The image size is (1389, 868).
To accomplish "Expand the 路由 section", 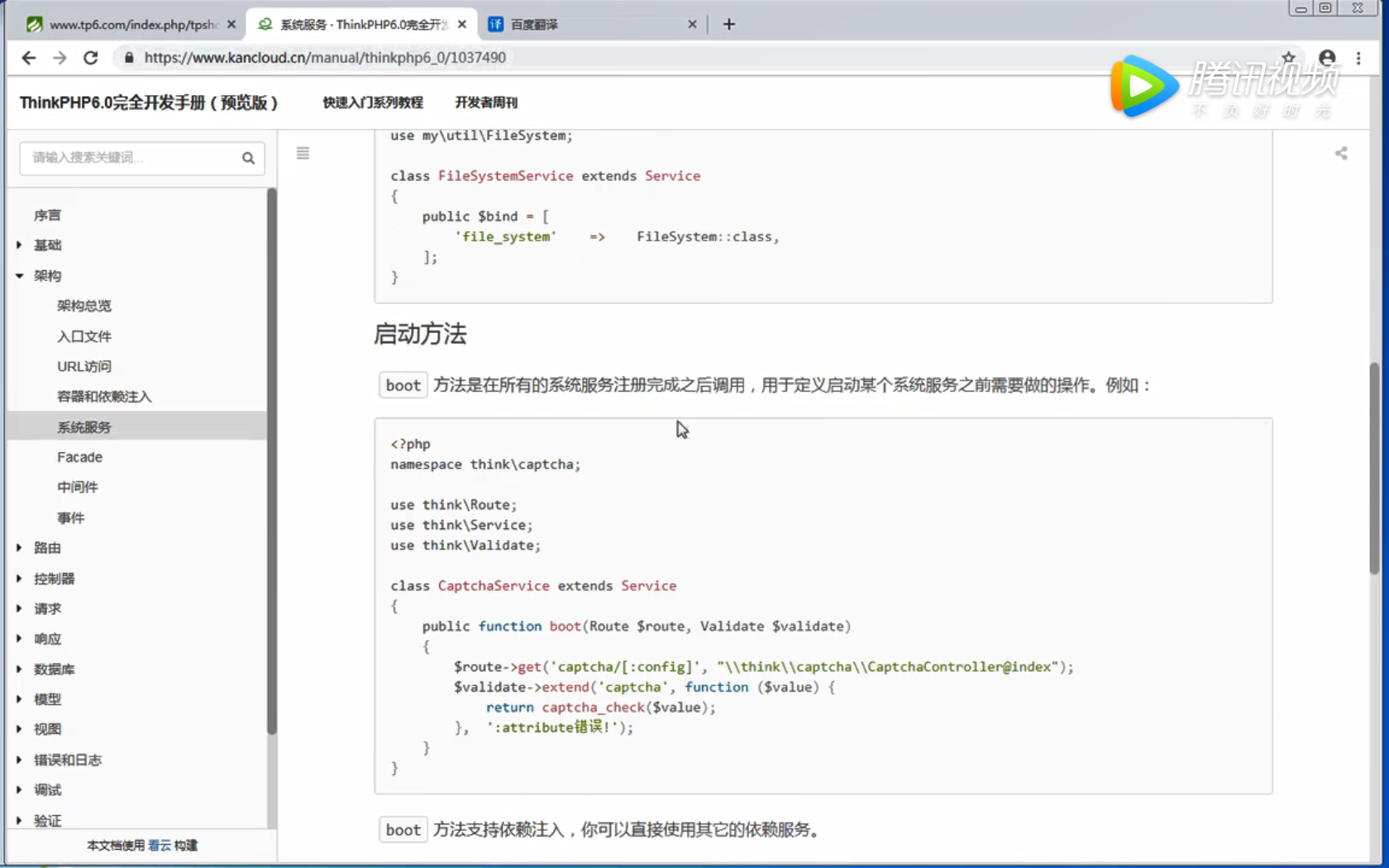I will pos(47,547).
